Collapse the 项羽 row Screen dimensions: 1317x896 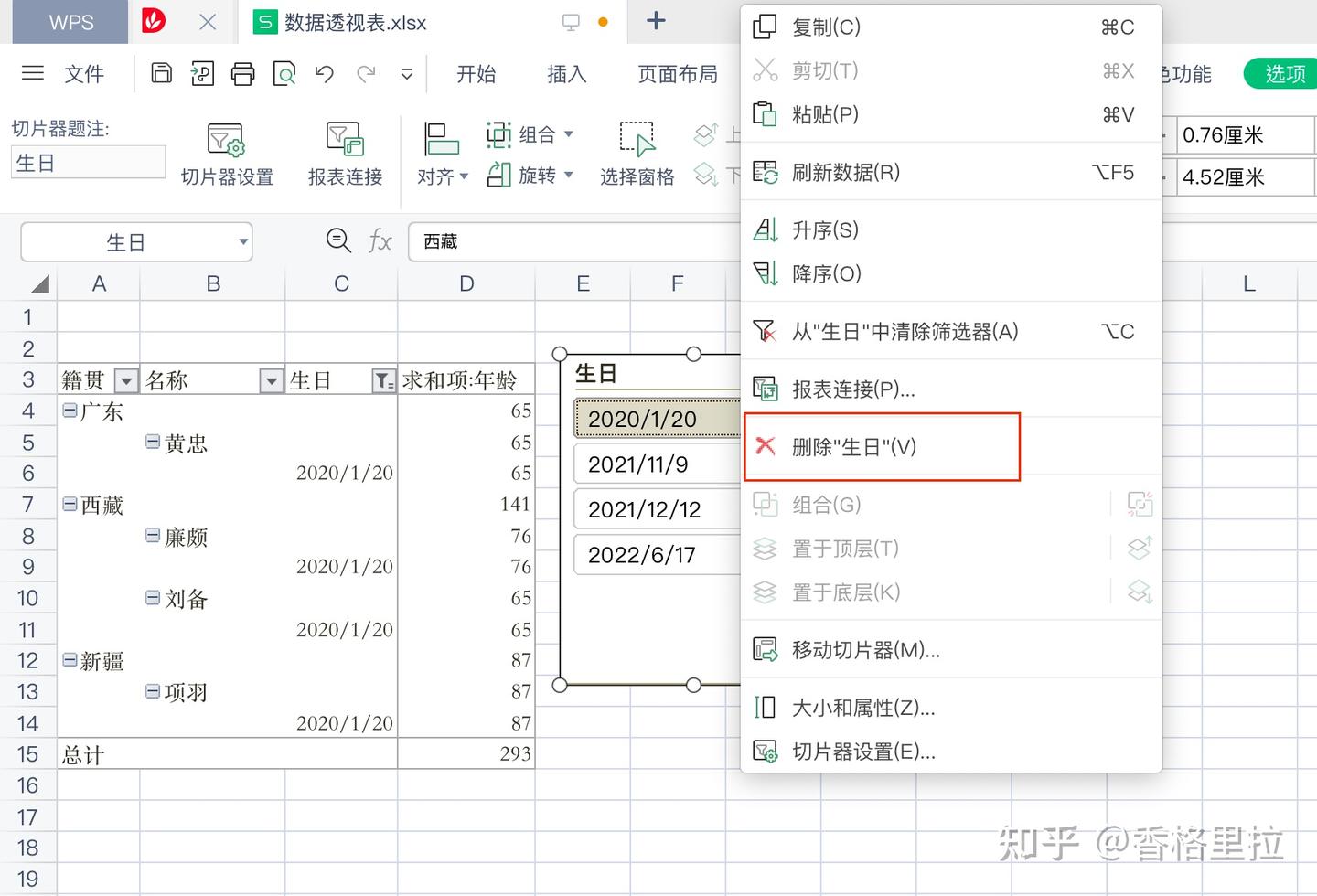coord(153,691)
